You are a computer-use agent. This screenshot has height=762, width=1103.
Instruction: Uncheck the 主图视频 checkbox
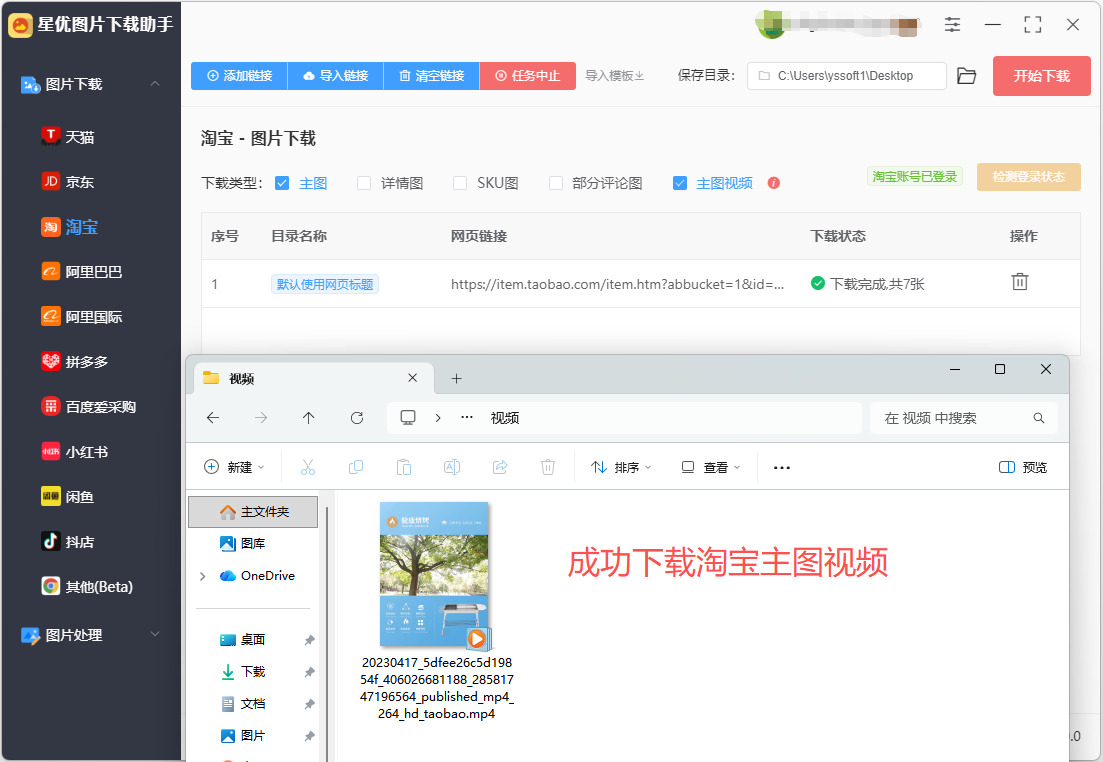[x=680, y=183]
